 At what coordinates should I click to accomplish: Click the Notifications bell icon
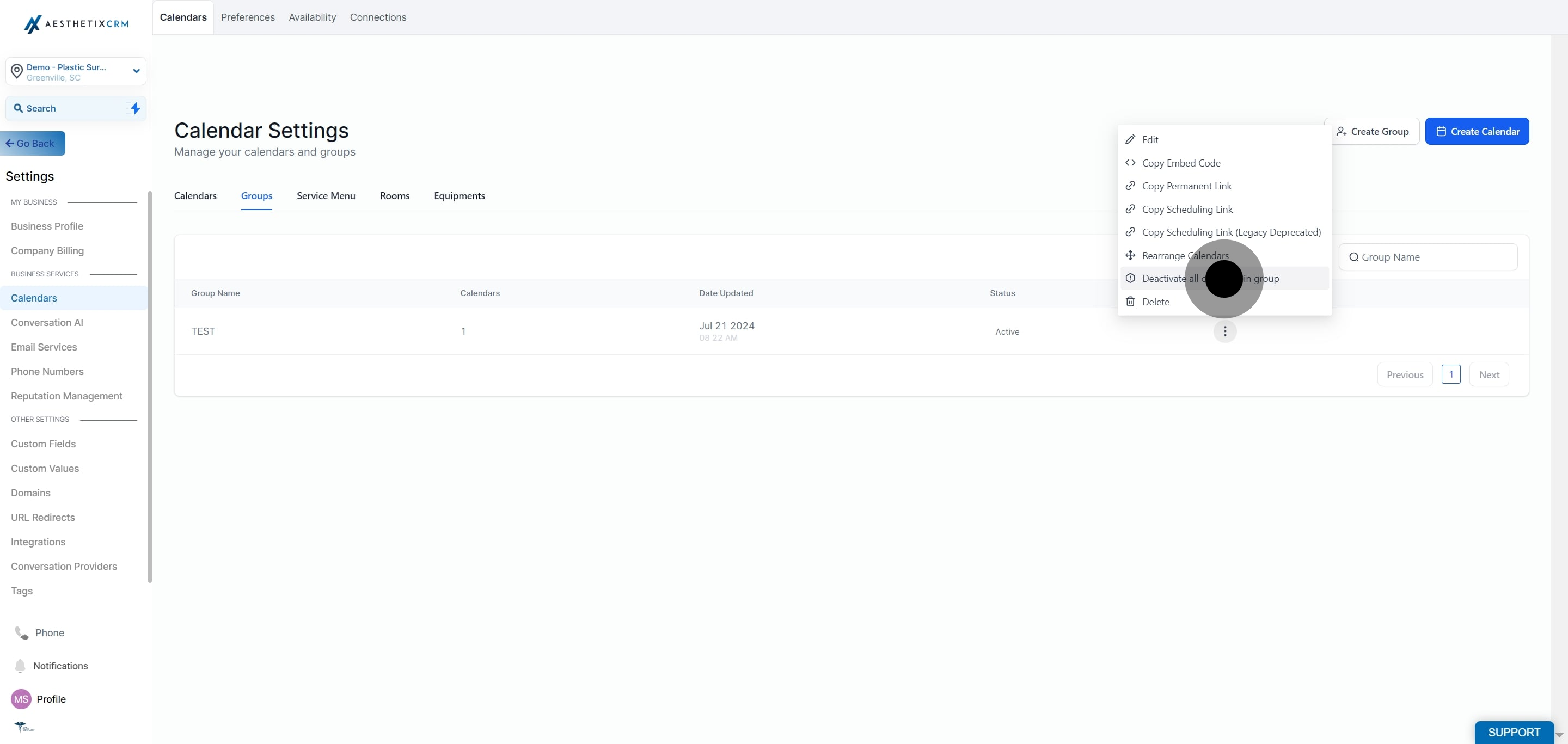click(x=20, y=666)
